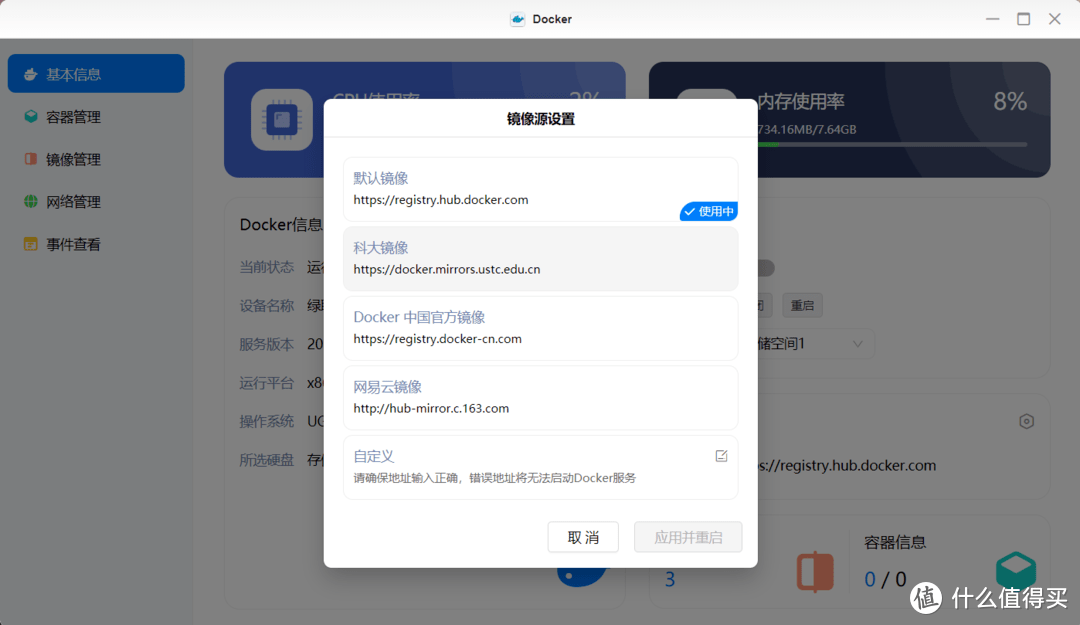Click the 重启 button behind the dialog
The width and height of the screenshot is (1080, 625).
pos(802,305)
